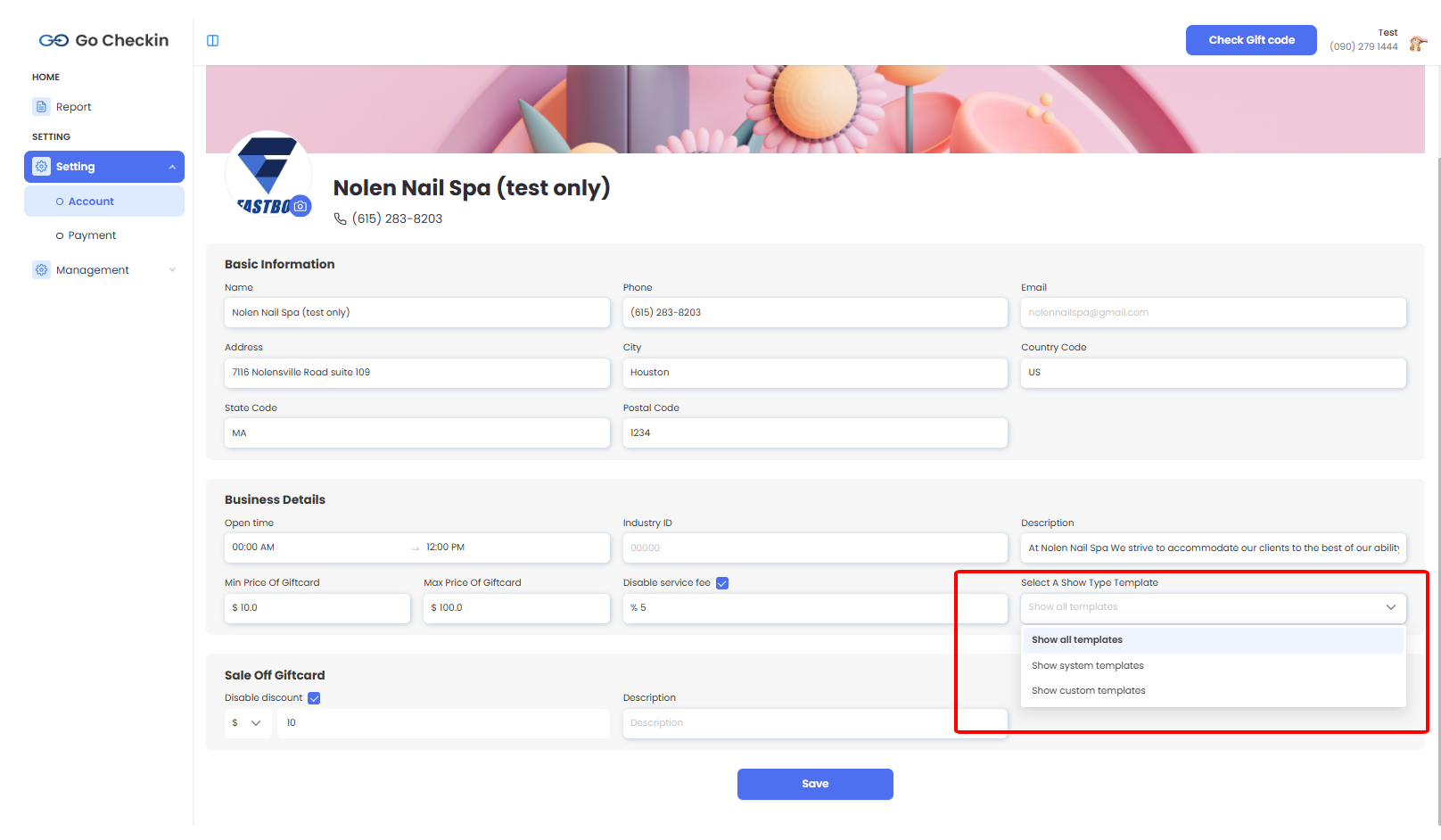Select Show system templates option
Screen dimensions: 1441x840
pos(1087,666)
